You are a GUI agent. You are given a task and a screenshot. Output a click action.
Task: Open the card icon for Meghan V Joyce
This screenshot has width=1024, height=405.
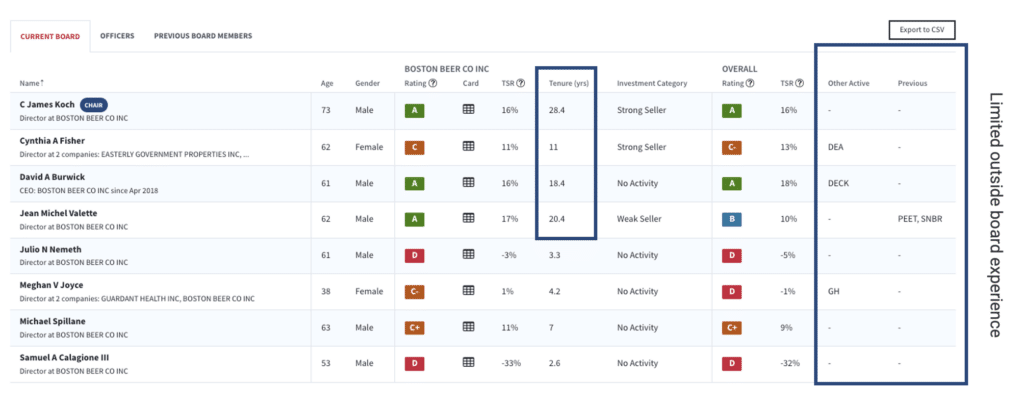468,291
